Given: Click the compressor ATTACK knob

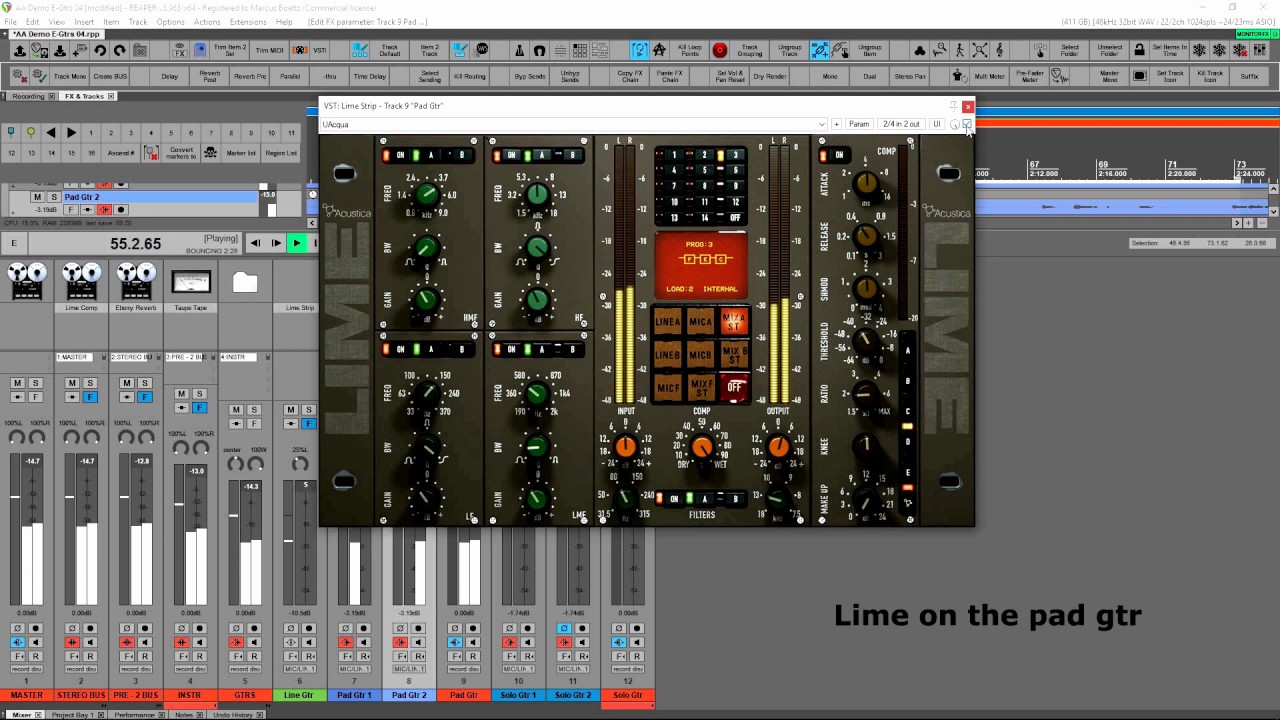Looking at the screenshot, I should [866, 182].
